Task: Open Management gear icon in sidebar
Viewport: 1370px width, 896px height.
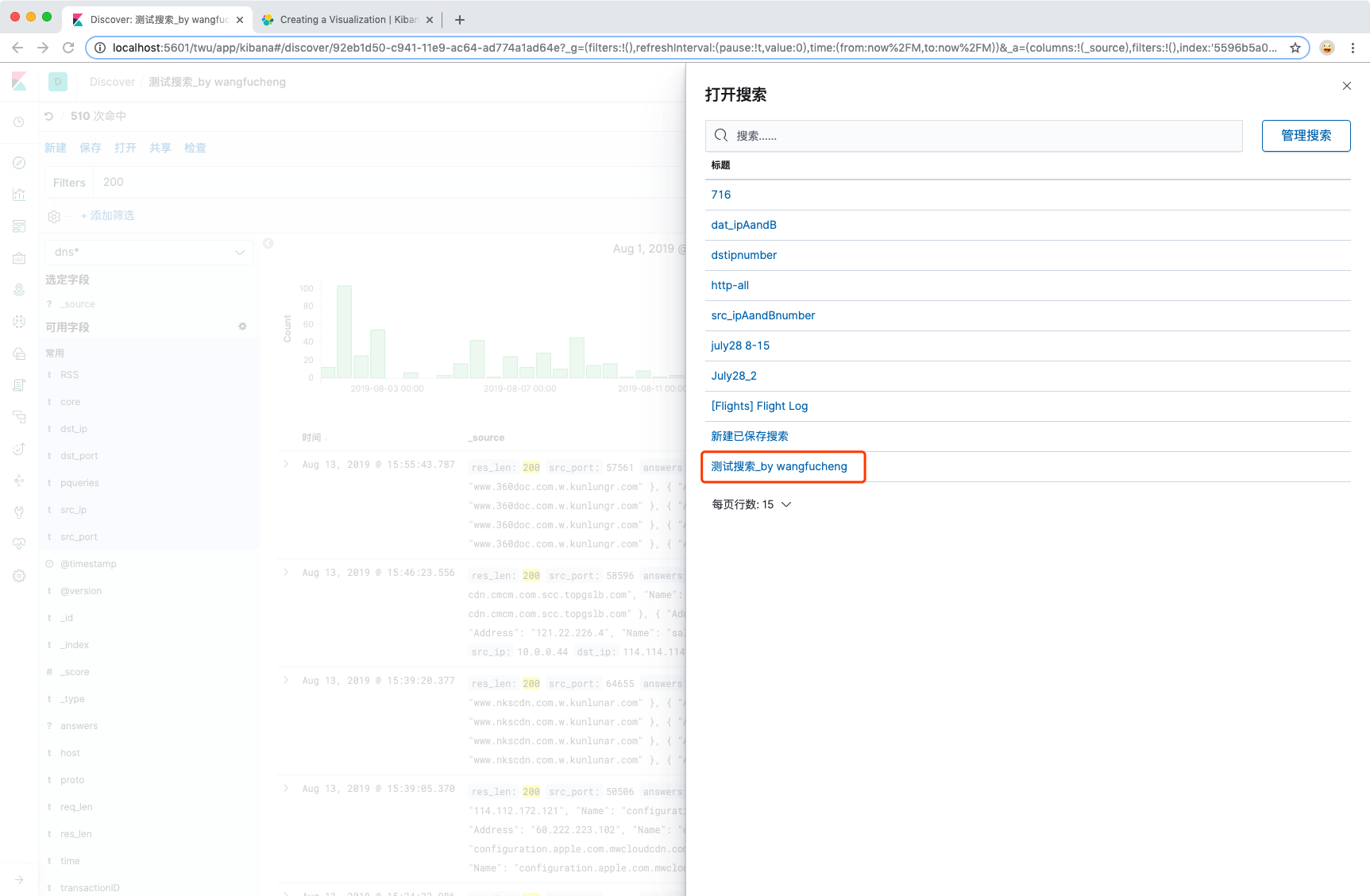Action: tap(19, 576)
